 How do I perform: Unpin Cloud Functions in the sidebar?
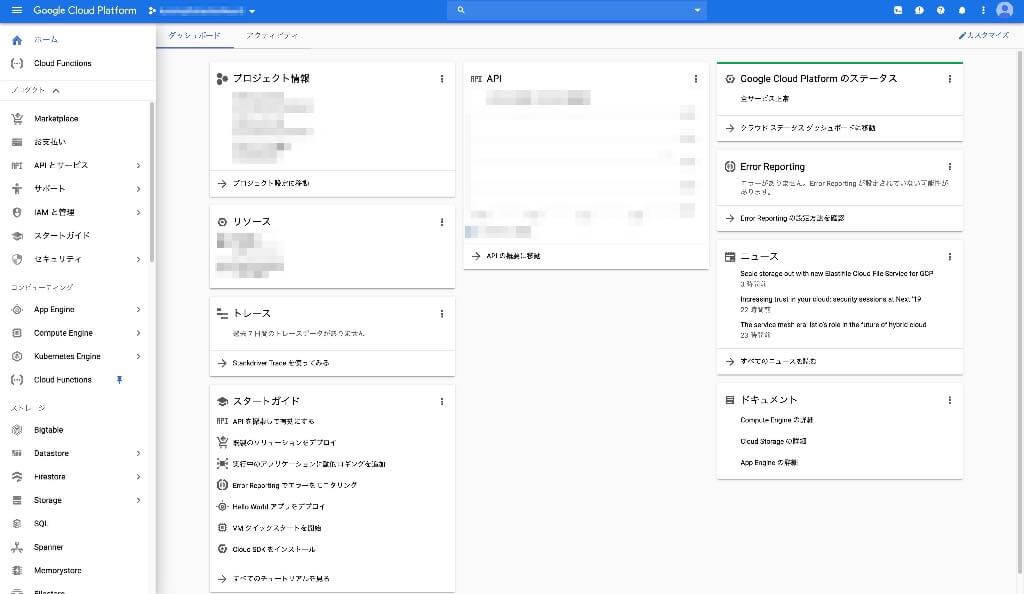pyautogui.click(x=120, y=380)
